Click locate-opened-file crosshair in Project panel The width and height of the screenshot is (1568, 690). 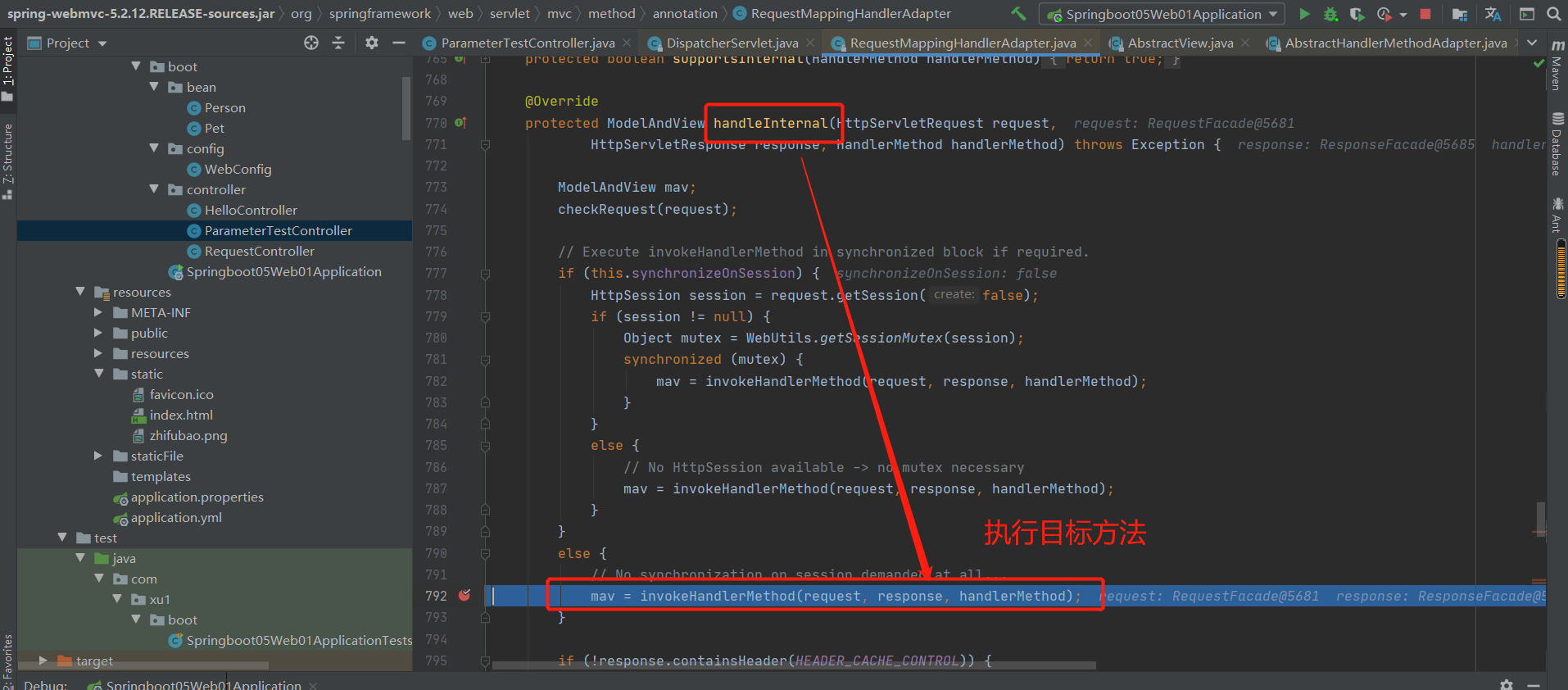click(311, 43)
